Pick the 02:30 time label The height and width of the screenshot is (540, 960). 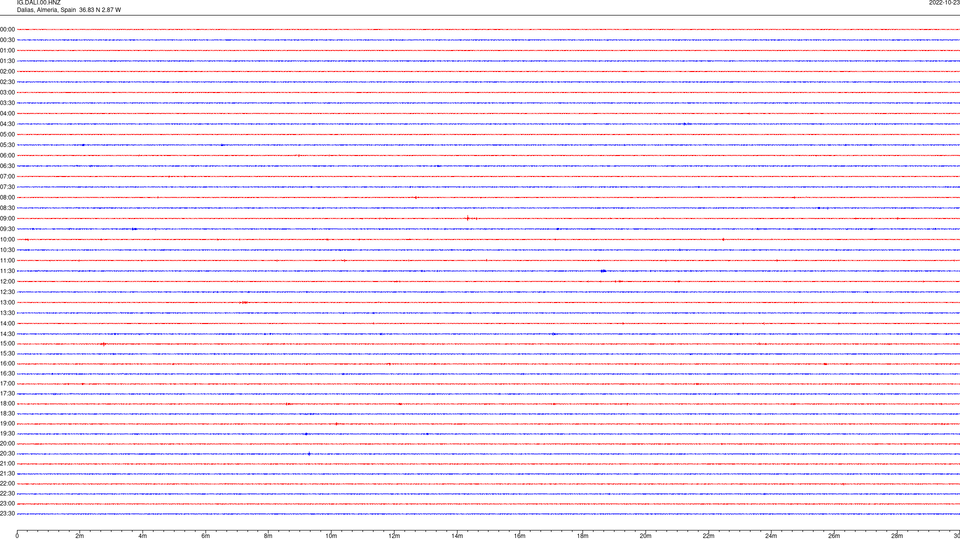7,82
